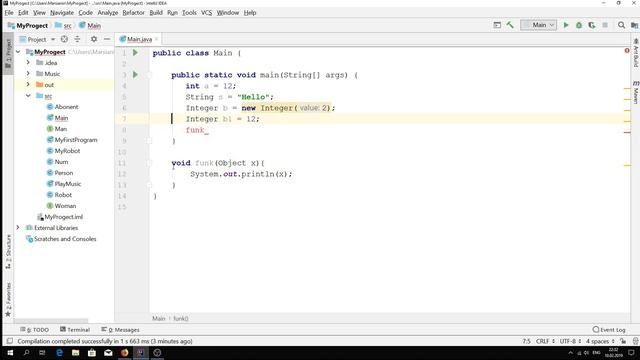Open the Terminal tool window
640x360 pixels.
[75, 330]
